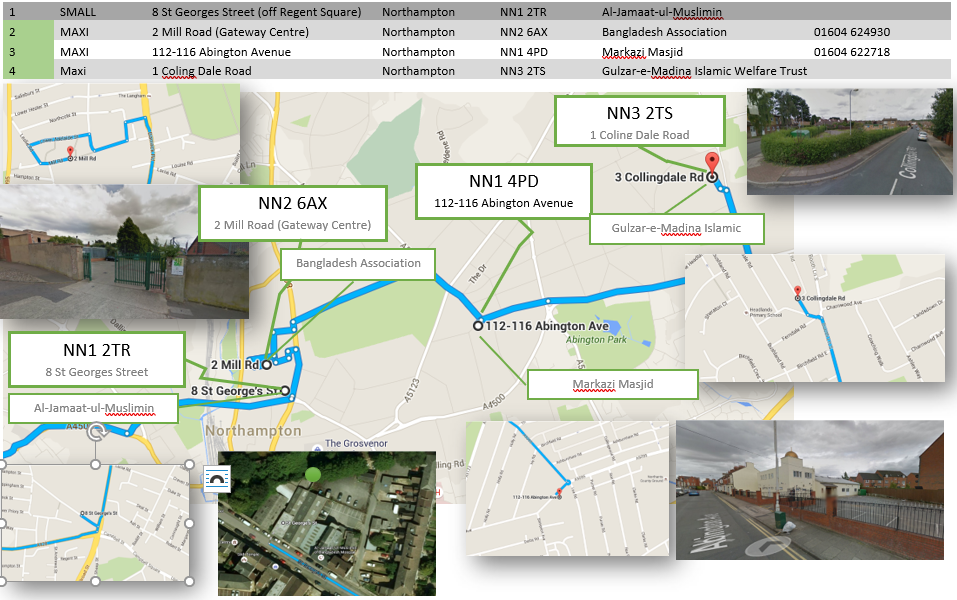Select the NN2 6AX callout box
This screenshot has height=600, width=957.
click(292, 213)
